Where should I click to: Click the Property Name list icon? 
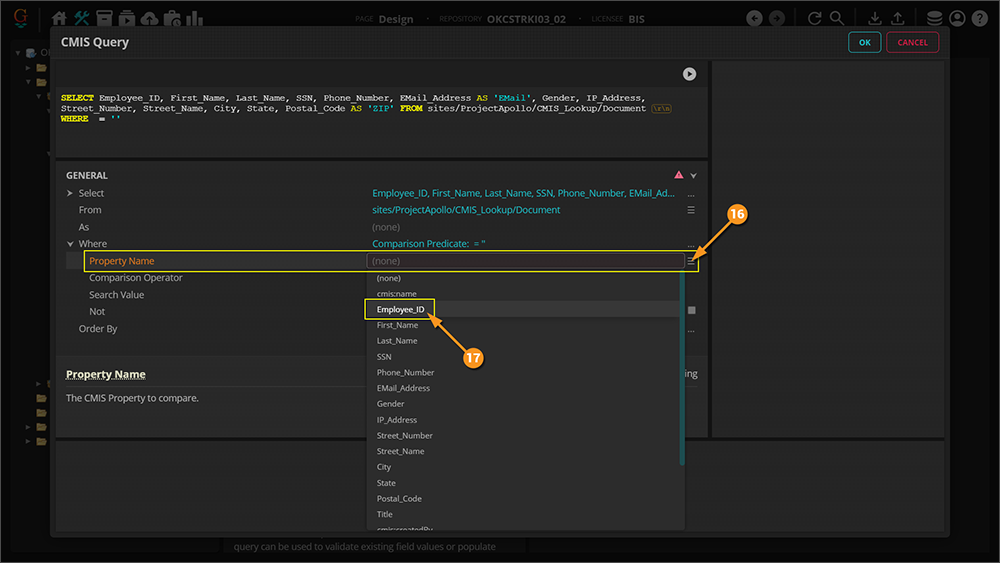pos(691,262)
